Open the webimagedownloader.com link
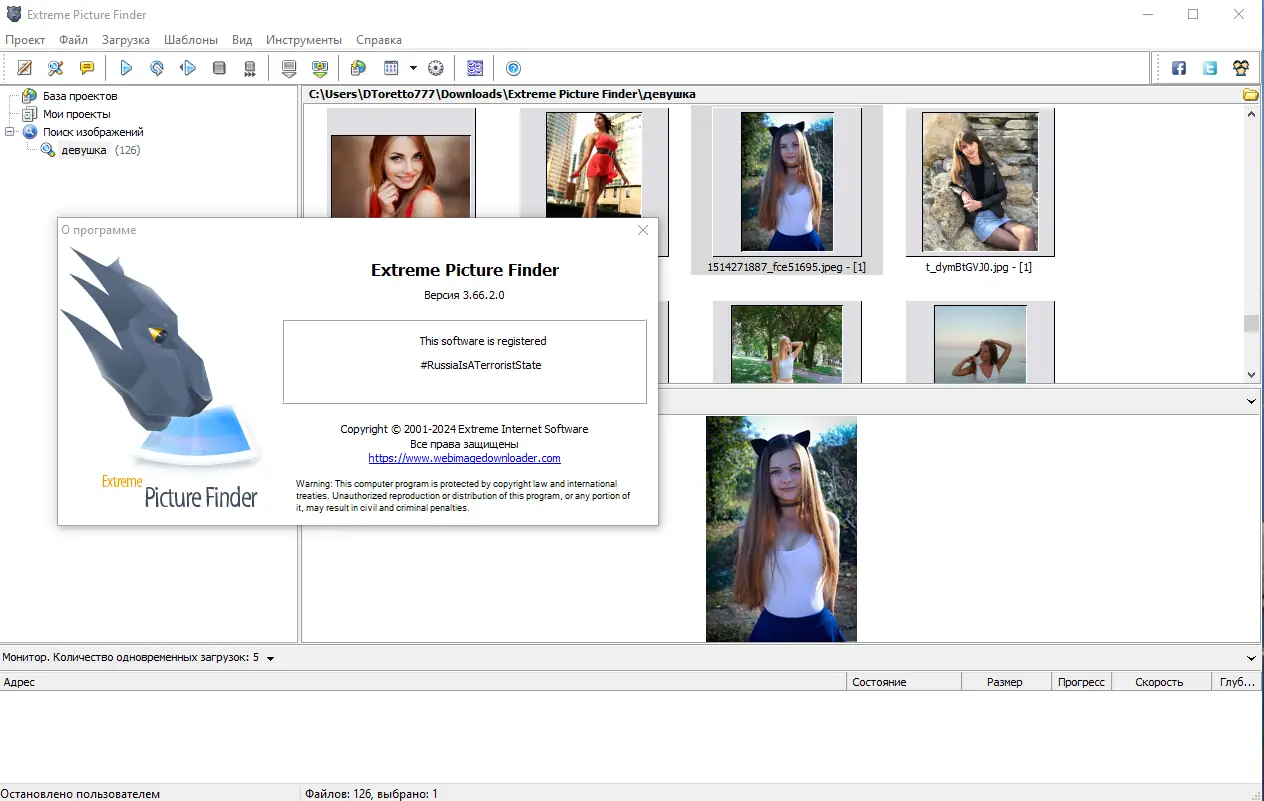 coord(464,458)
